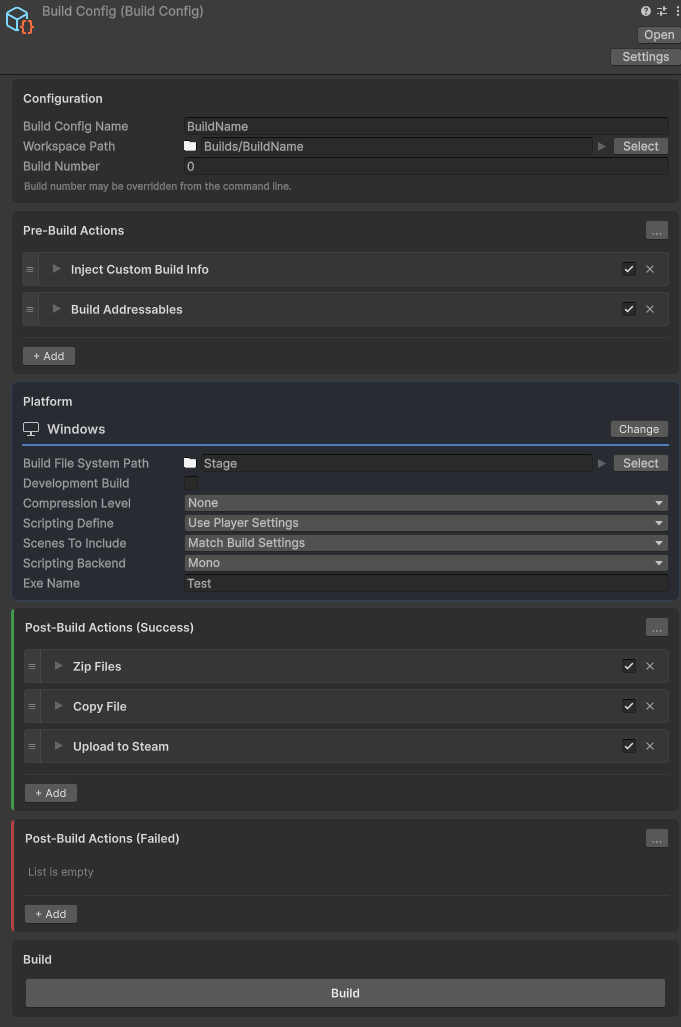Click the Build Config Name field

pyautogui.click(x=426, y=126)
